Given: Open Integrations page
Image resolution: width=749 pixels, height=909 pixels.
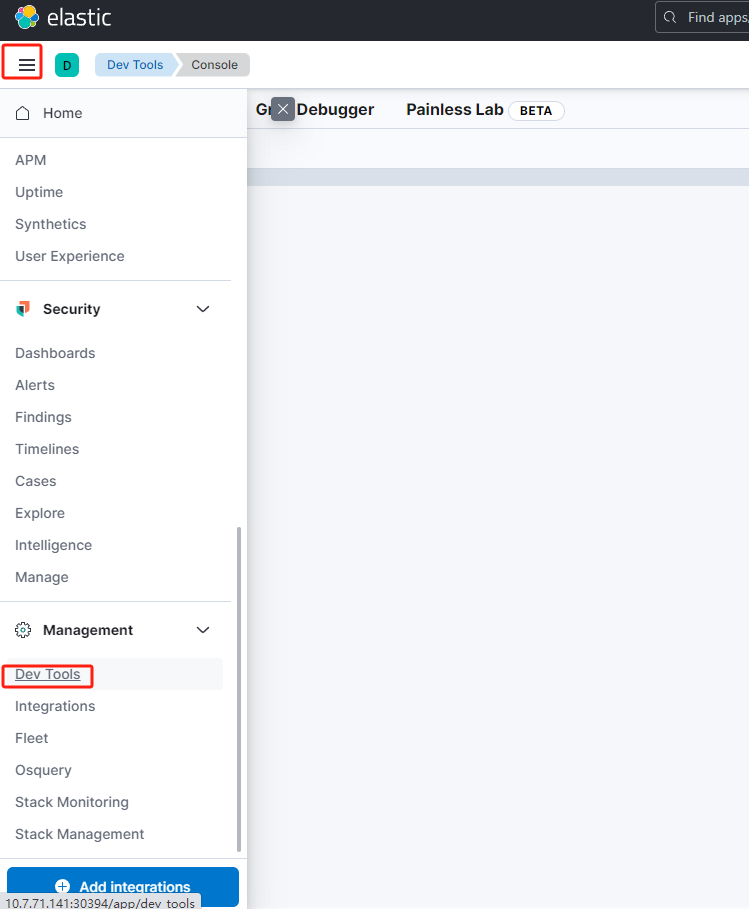Looking at the screenshot, I should coord(55,706).
